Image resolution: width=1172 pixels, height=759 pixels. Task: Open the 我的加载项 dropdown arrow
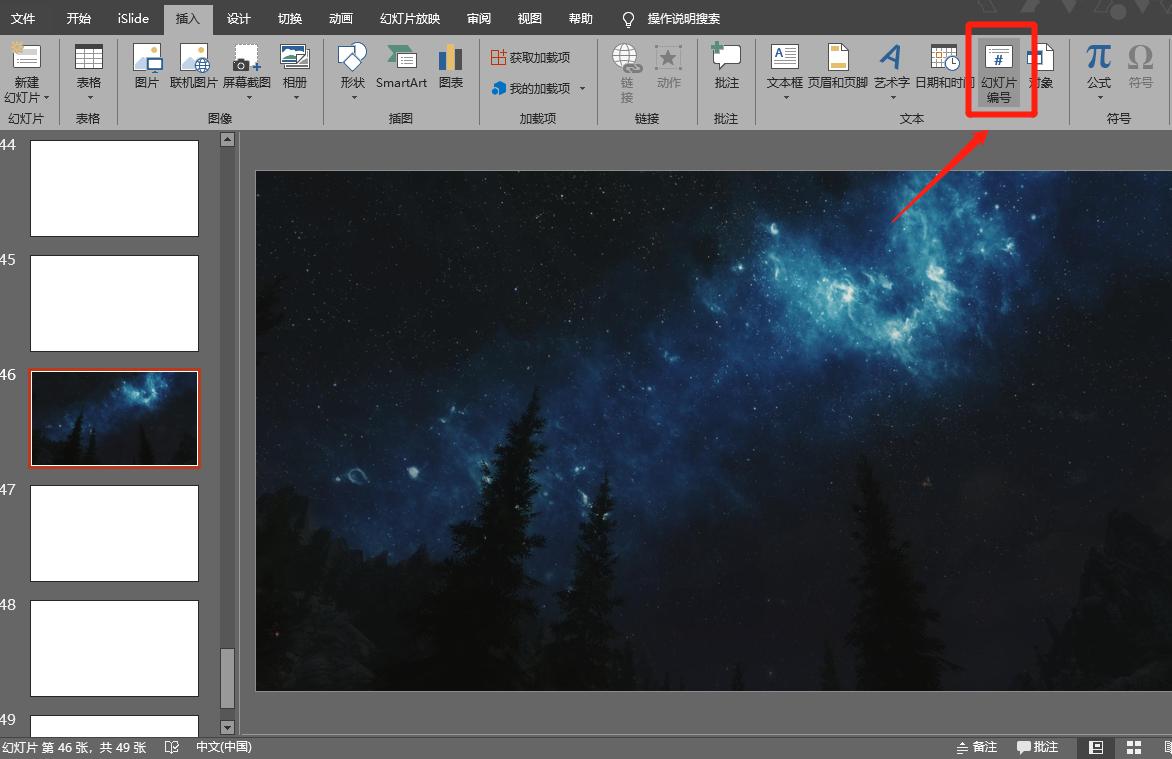tap(583, 89)
